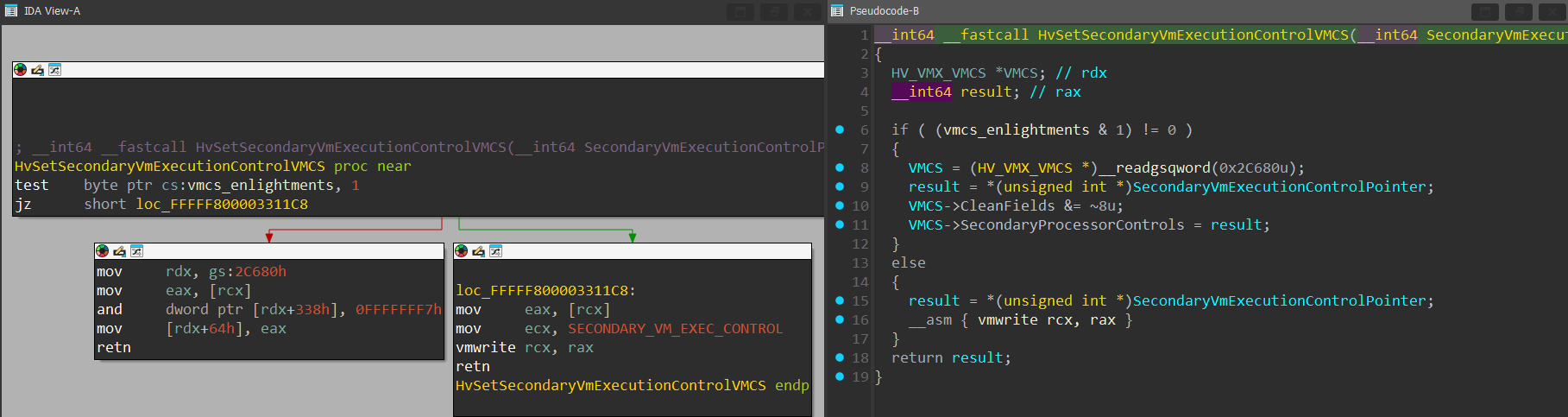The image size is (1568, 417).
Task: Toggle breakpoint dot on pseudocode line 10
Action: click(840, 205)
